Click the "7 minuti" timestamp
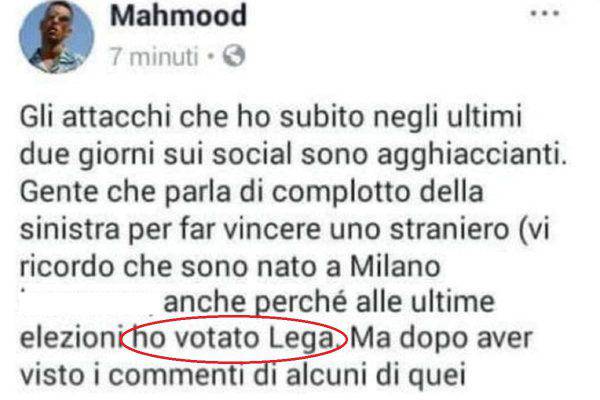600x400 pixels. [154, 56]
